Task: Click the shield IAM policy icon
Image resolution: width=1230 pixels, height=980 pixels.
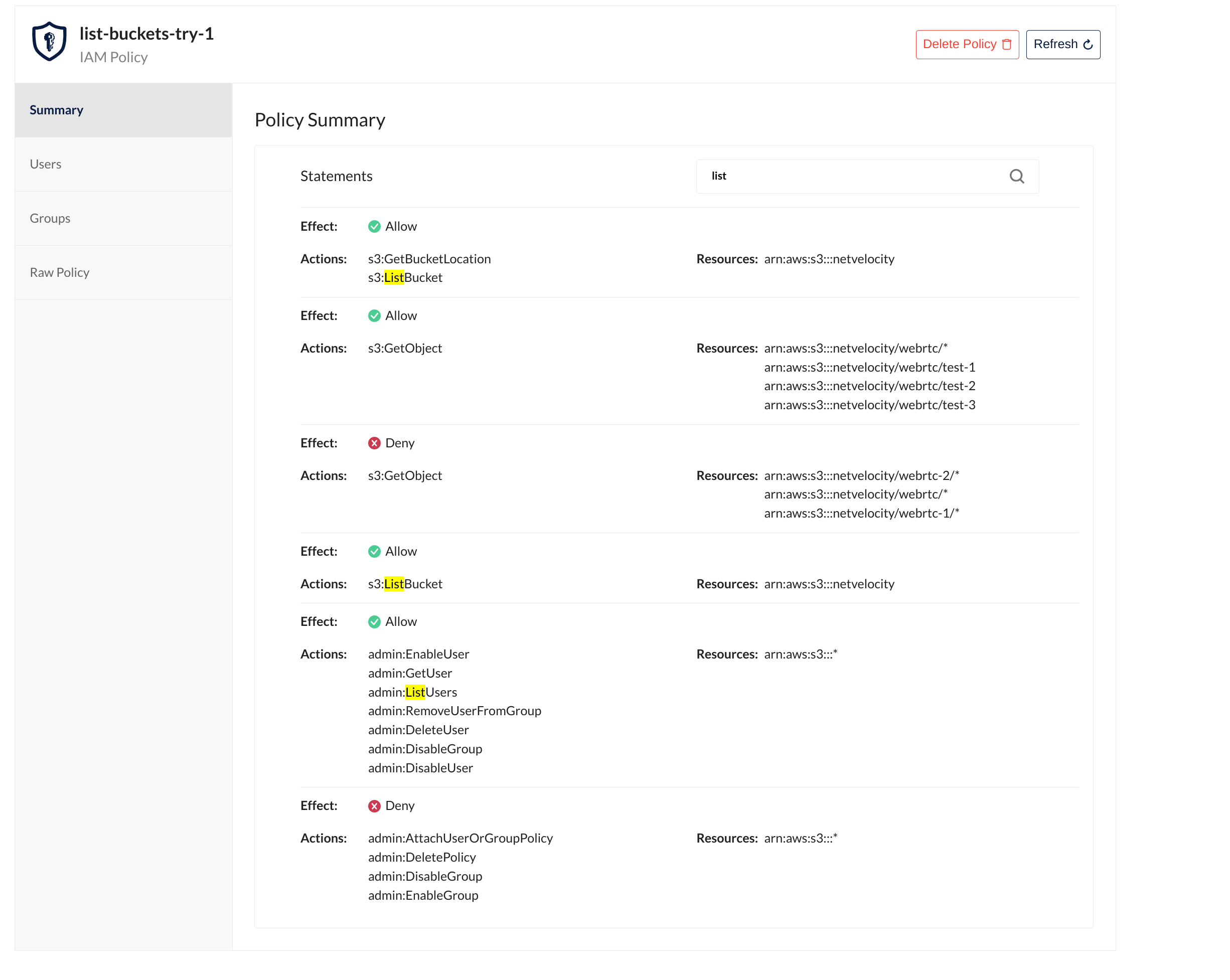Action: [x=49, y=42]
